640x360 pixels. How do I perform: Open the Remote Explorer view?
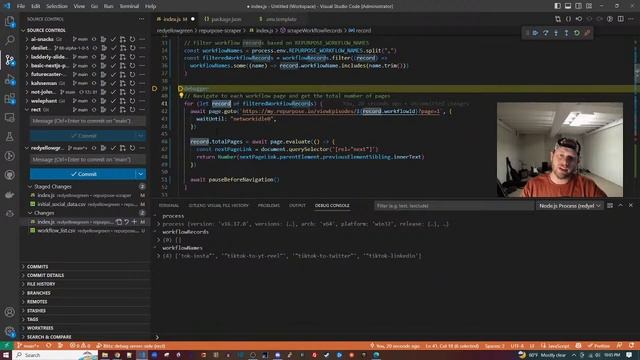click(9, 118)
